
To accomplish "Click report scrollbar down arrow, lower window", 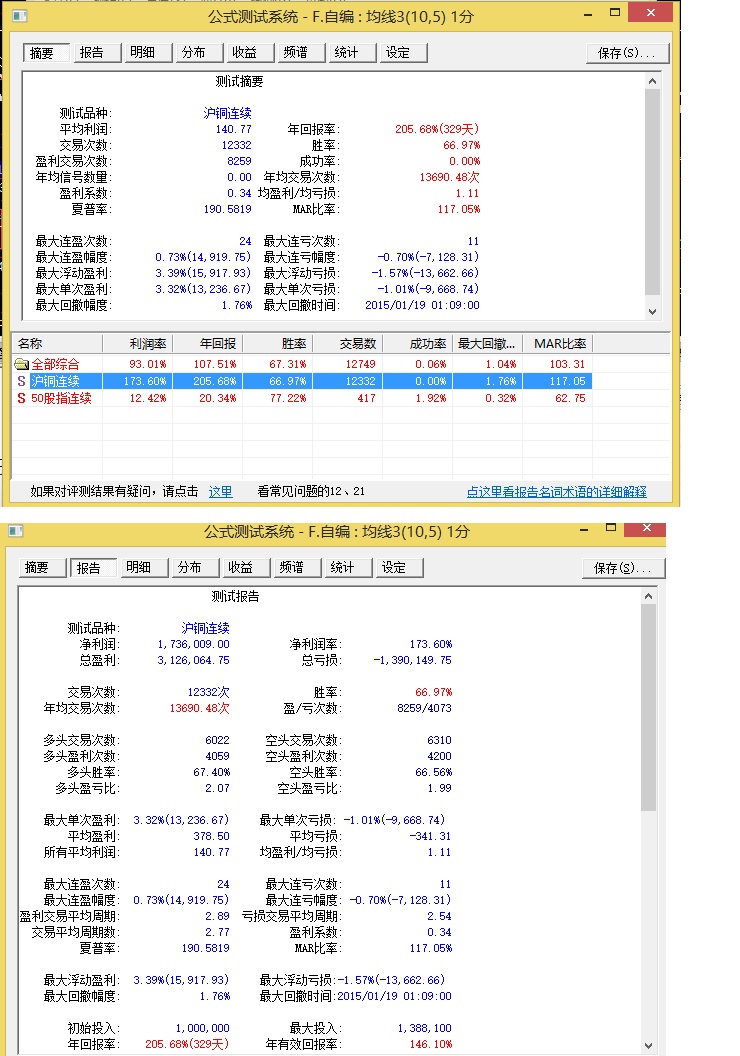I will [648, 1046].
